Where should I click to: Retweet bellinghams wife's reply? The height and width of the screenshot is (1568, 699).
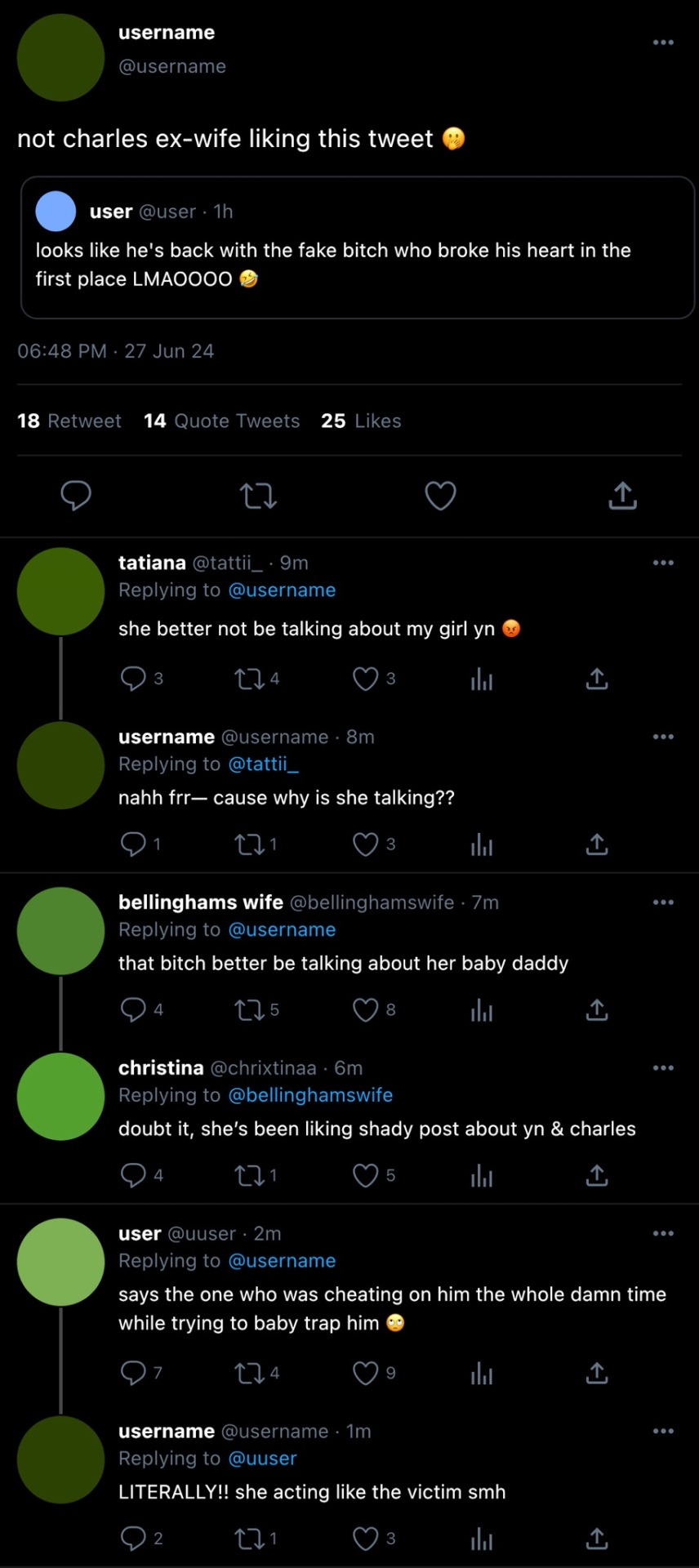pos(248,1010)
